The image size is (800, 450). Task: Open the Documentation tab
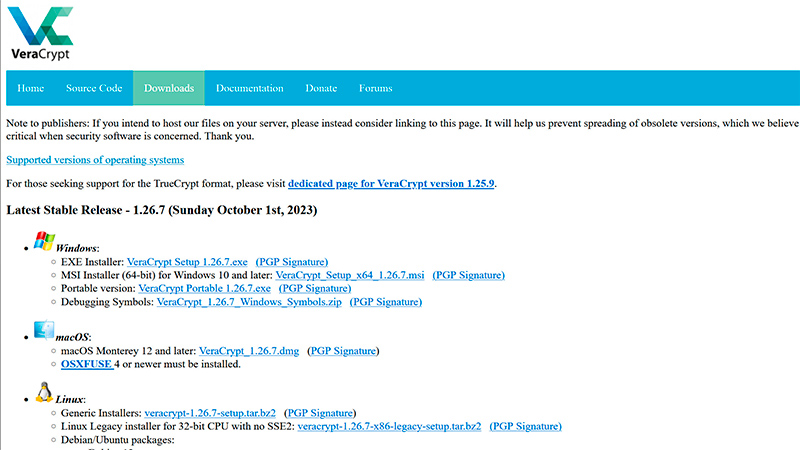pyautogui.click(x=249, y=88)
